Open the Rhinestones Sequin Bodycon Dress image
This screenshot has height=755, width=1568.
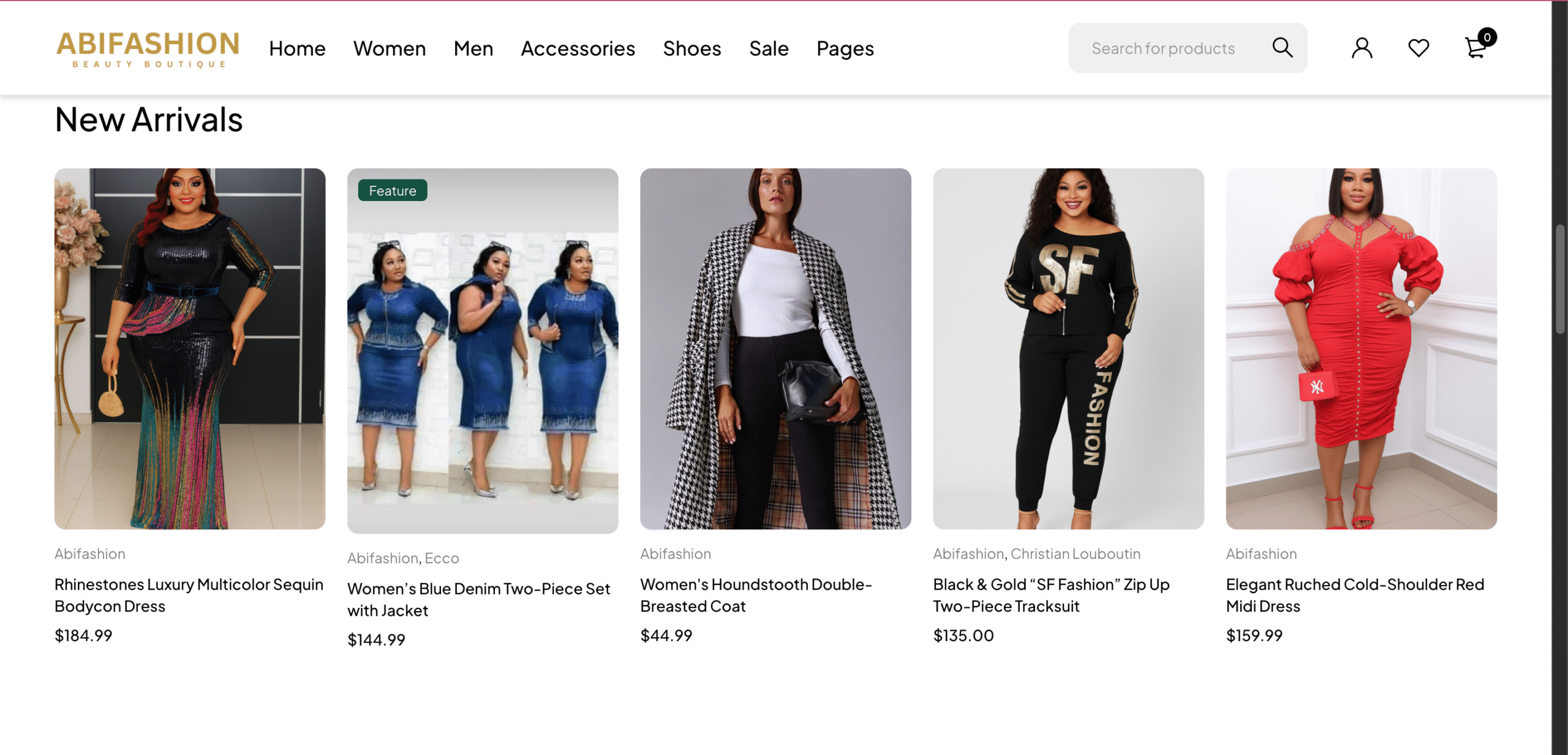[190, 349]
